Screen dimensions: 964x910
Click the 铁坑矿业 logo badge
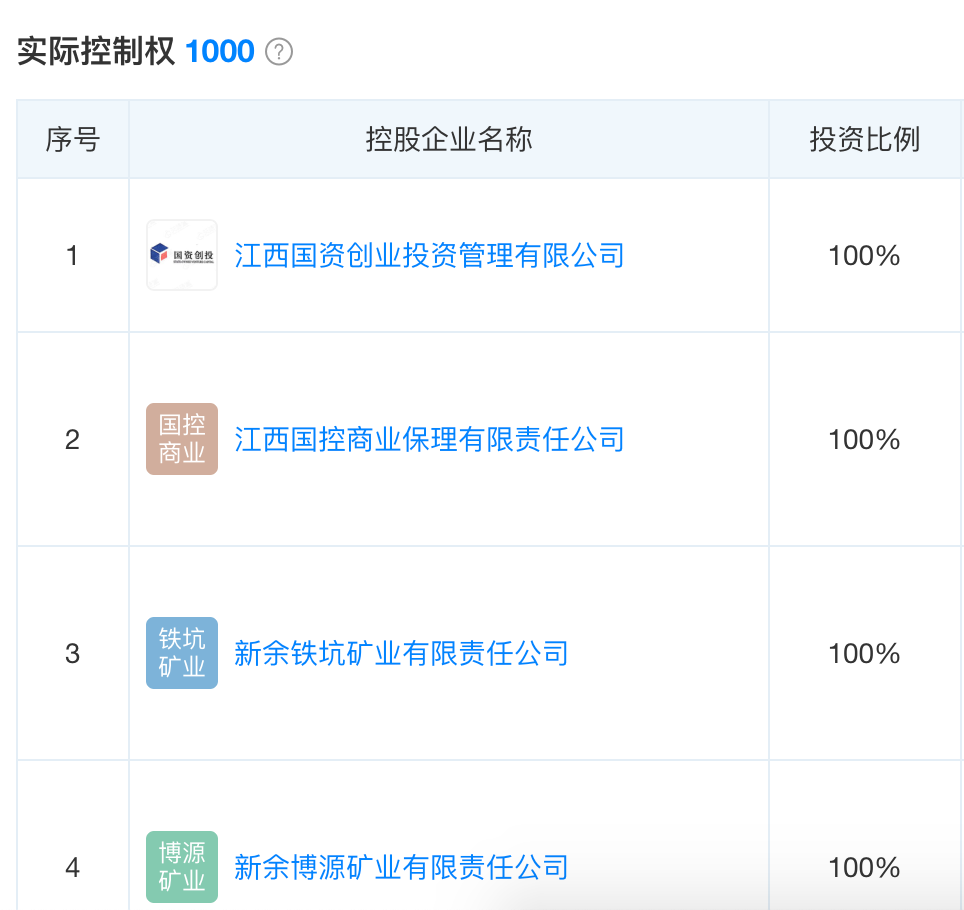click(x=182, y=653)
